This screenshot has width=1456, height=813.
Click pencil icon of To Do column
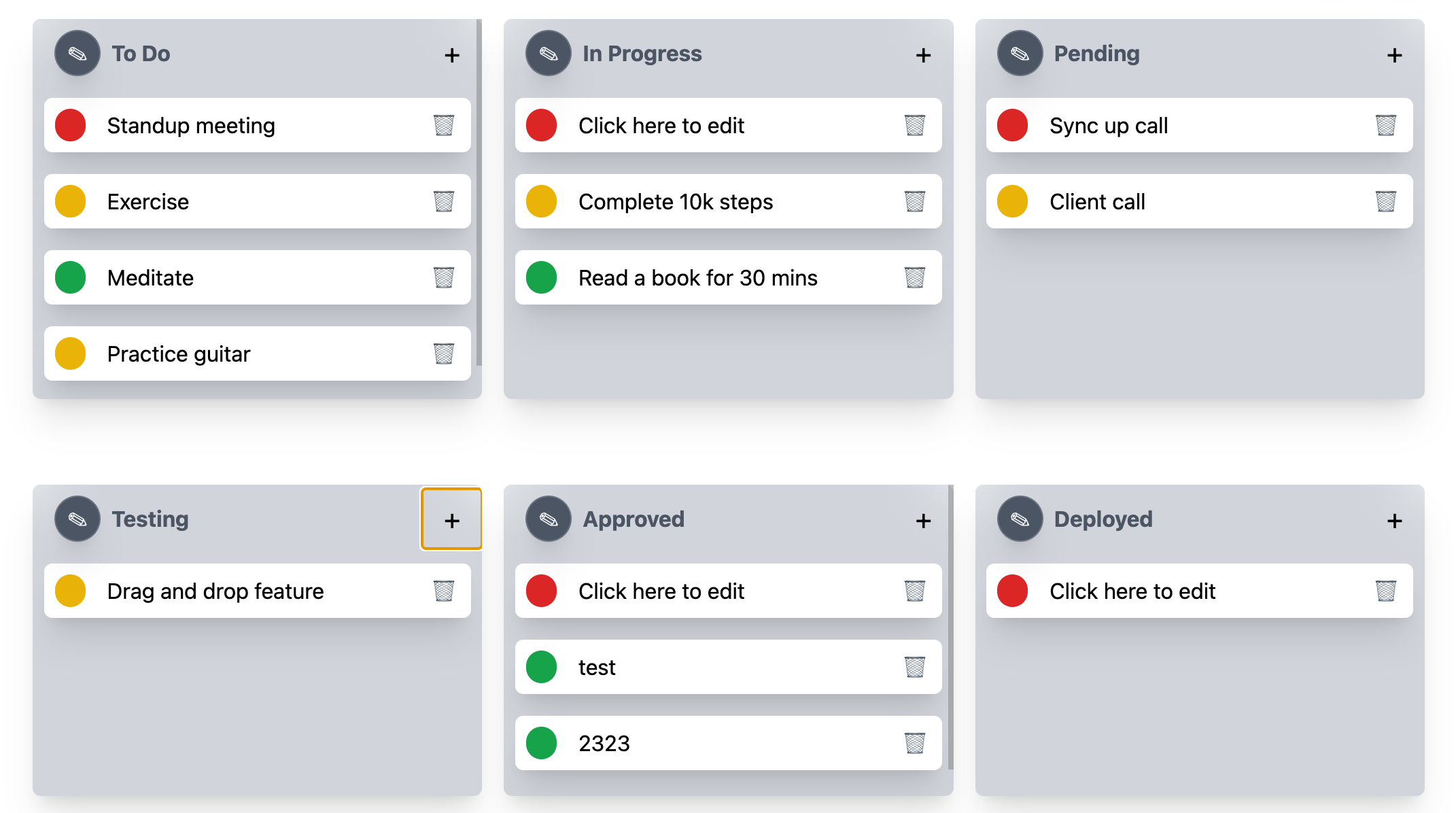pos(77,53)
